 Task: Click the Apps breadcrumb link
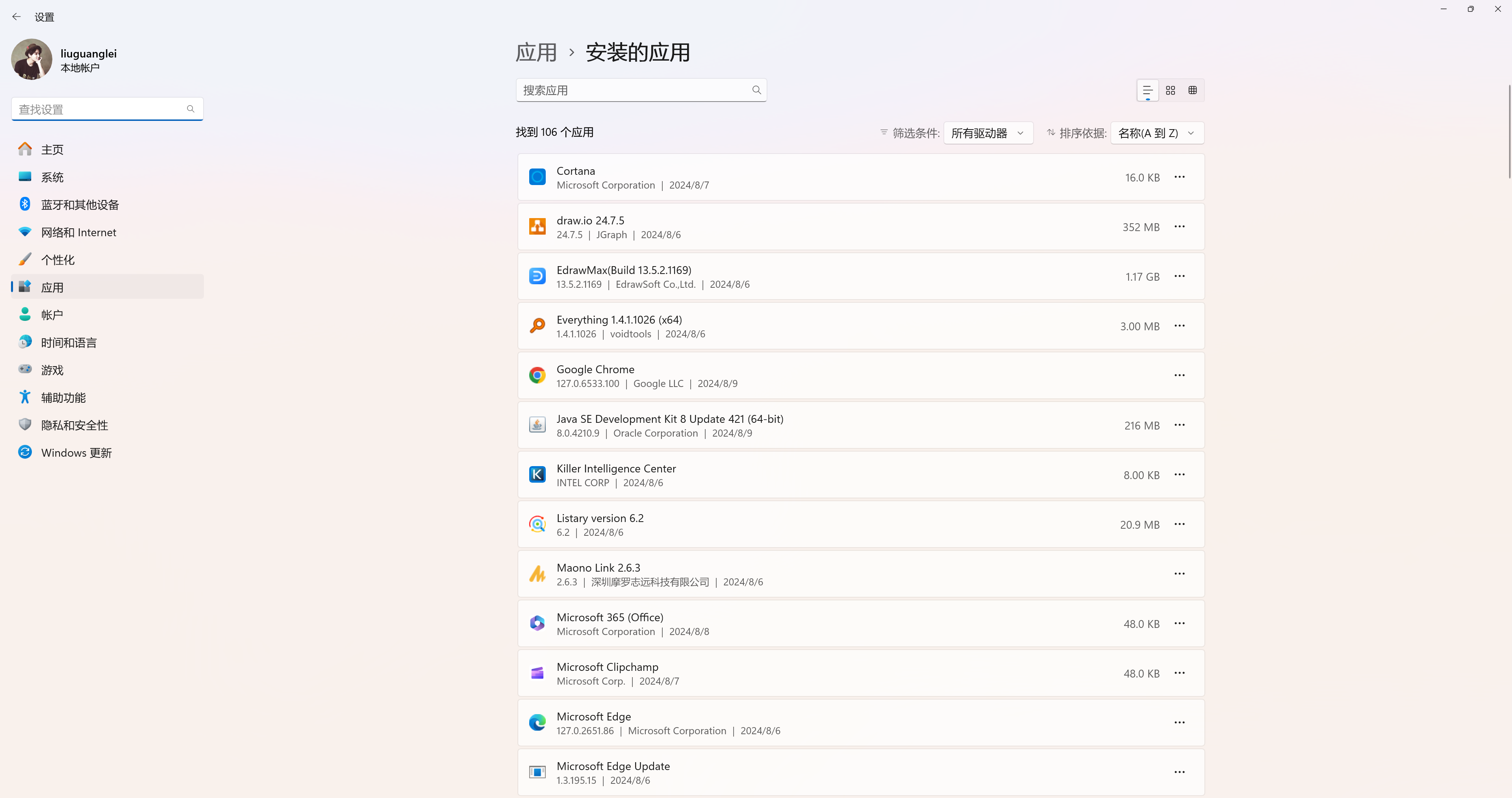535,53
